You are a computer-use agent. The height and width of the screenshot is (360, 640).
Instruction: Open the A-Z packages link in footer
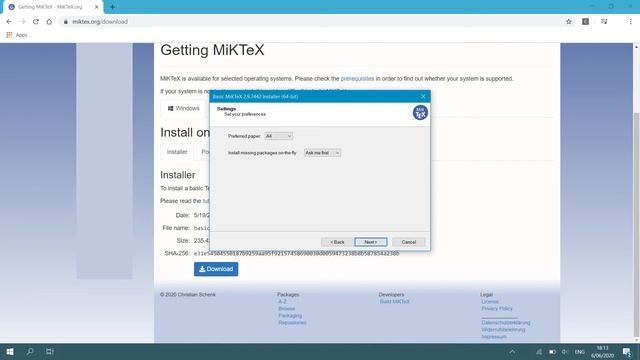[282, 302]
